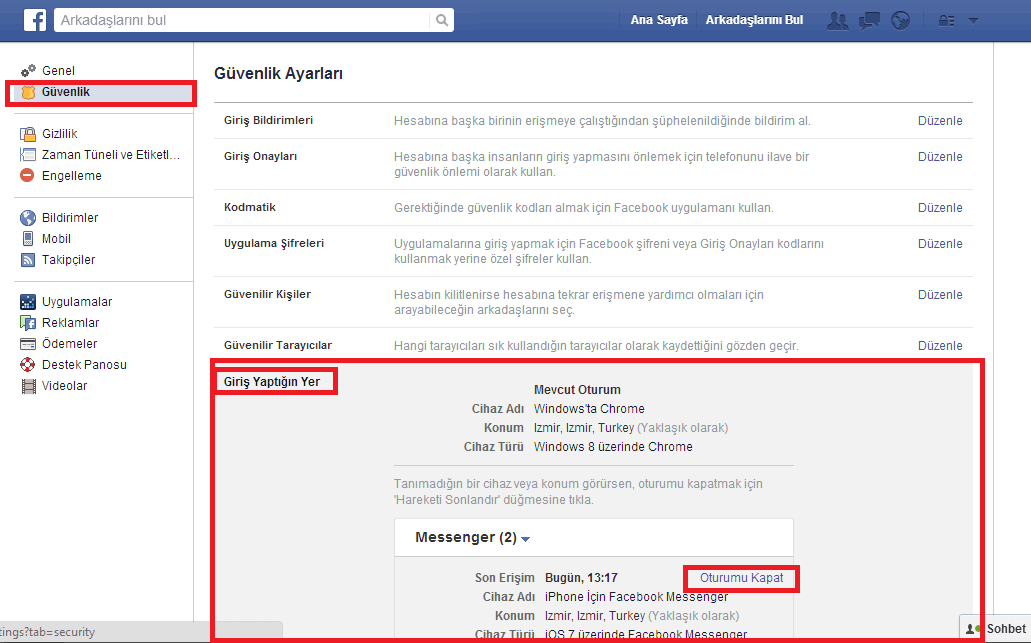Edit Güvenilir Tarayıcılar via Düzenle
Screen dimensions: 1031x643
(x=940, y=346)
